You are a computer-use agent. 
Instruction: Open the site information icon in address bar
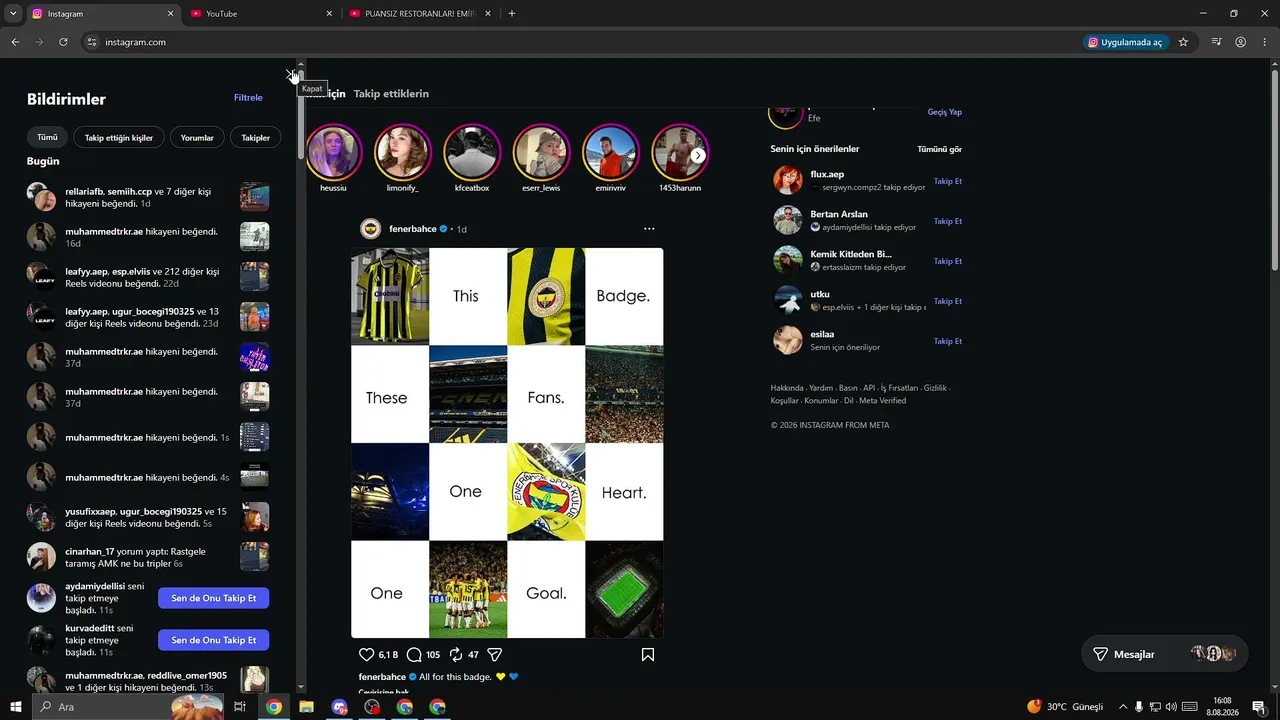[x=91, y=42]
